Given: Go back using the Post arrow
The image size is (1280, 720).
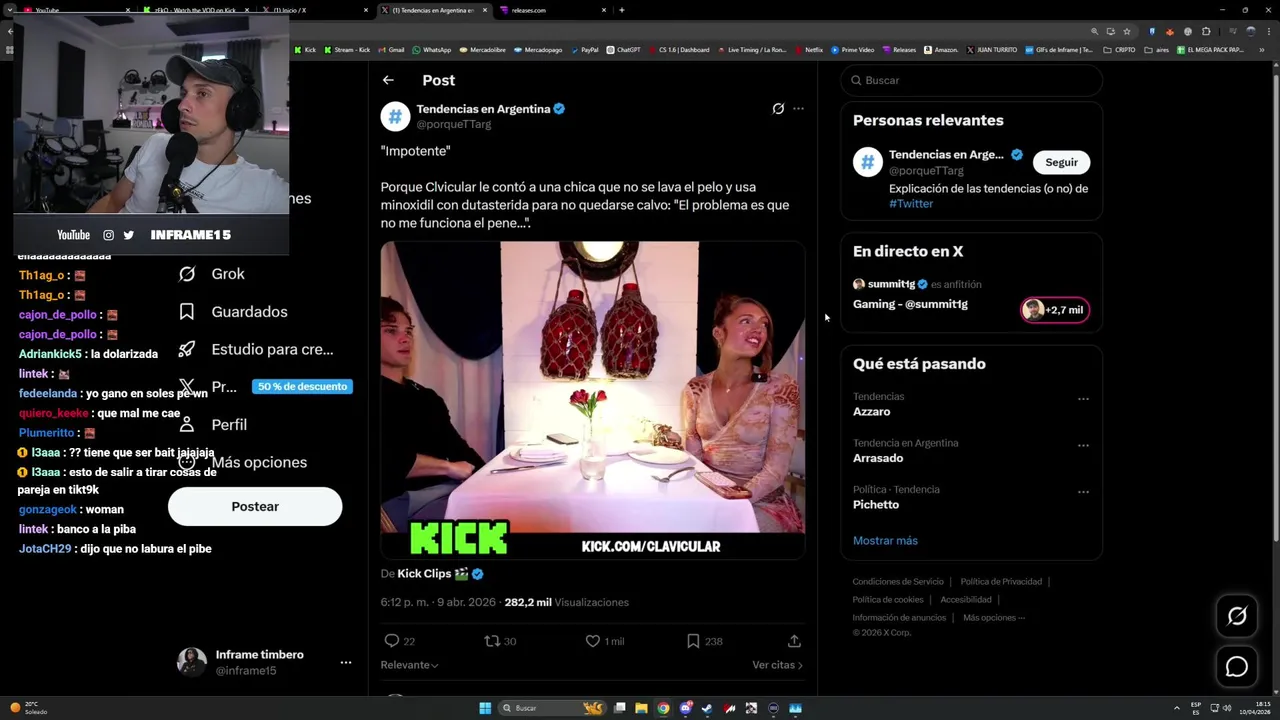Looking at the screenshot, I should pos(388,80).
